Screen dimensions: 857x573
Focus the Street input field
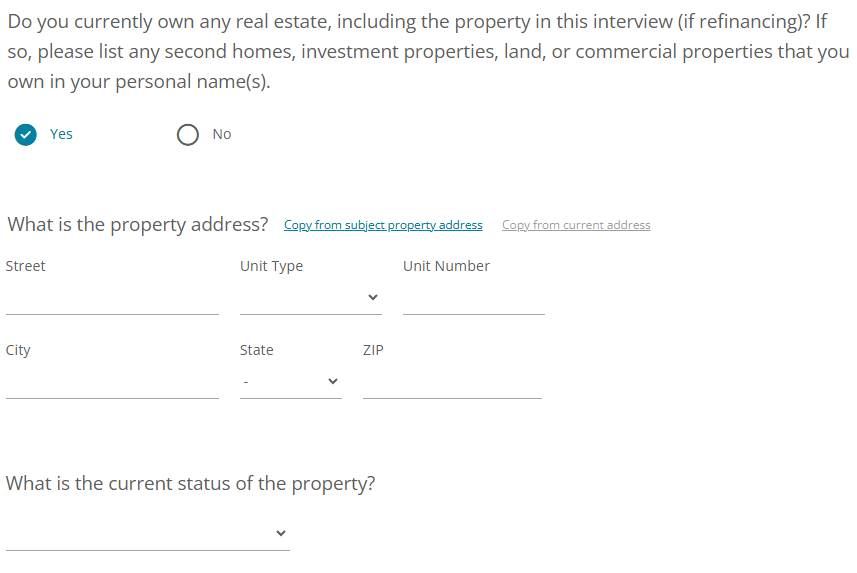[112, 299]
